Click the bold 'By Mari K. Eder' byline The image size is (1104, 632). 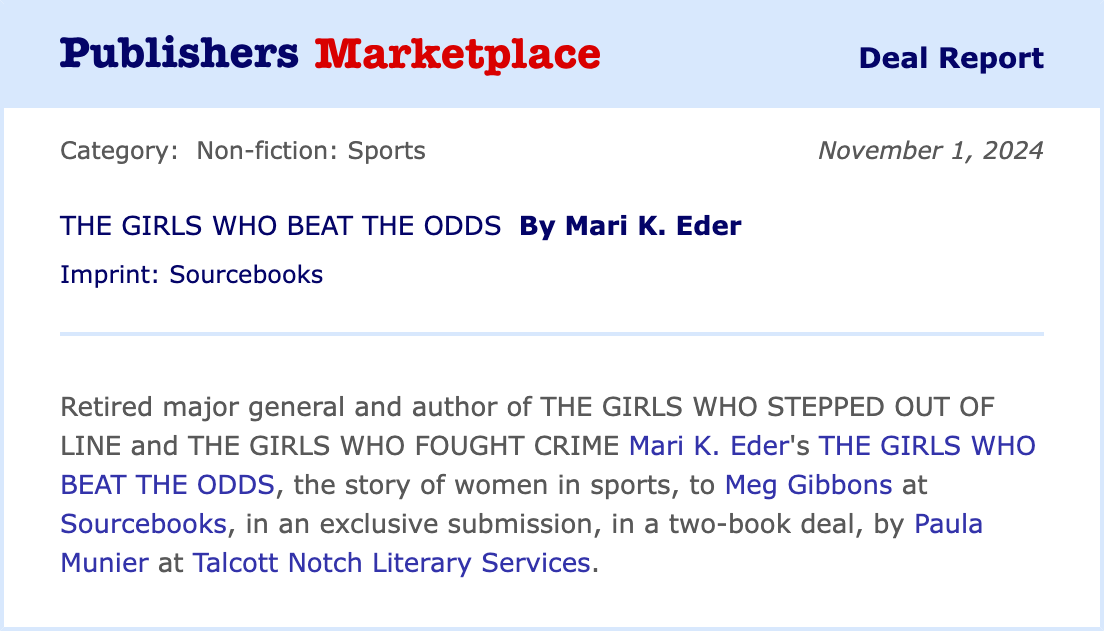pyautogui.click(x=630, y=226)
